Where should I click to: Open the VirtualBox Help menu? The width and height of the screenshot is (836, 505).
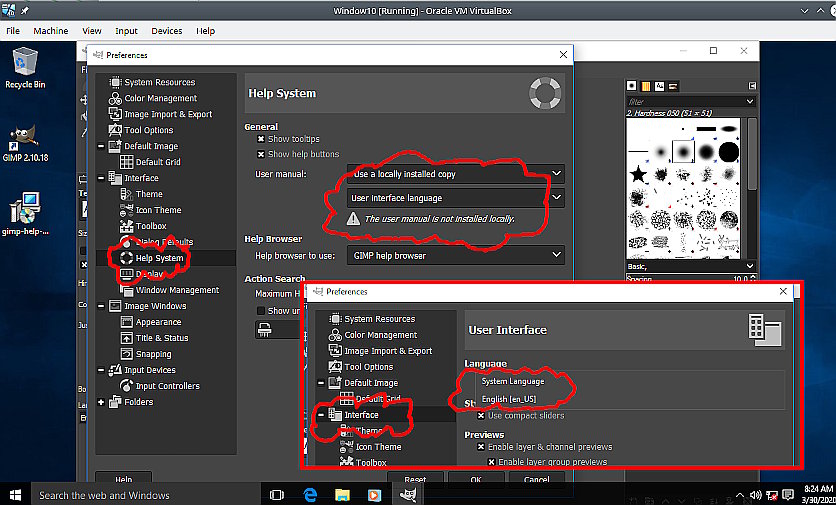[205, 31]
